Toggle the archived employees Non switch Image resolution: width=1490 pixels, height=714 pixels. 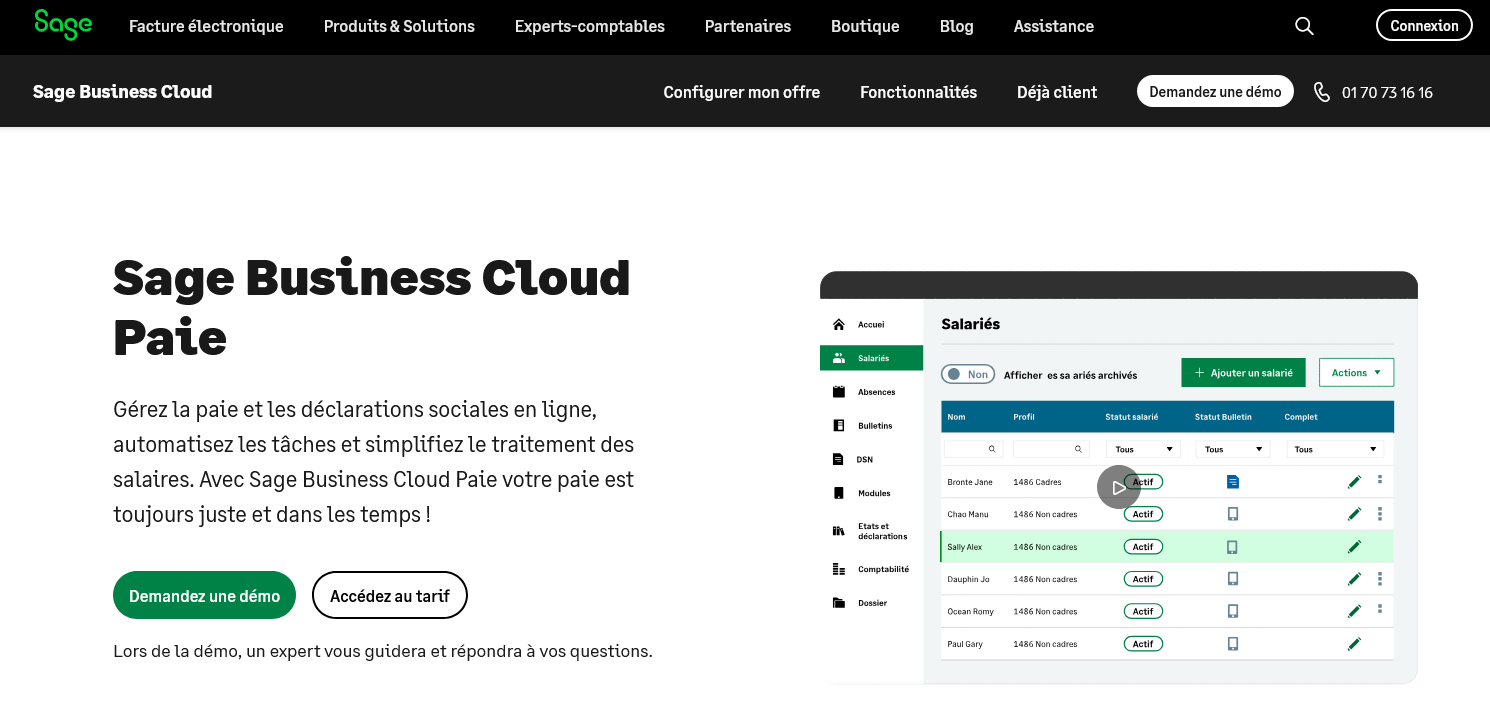(x=968, y=374)
